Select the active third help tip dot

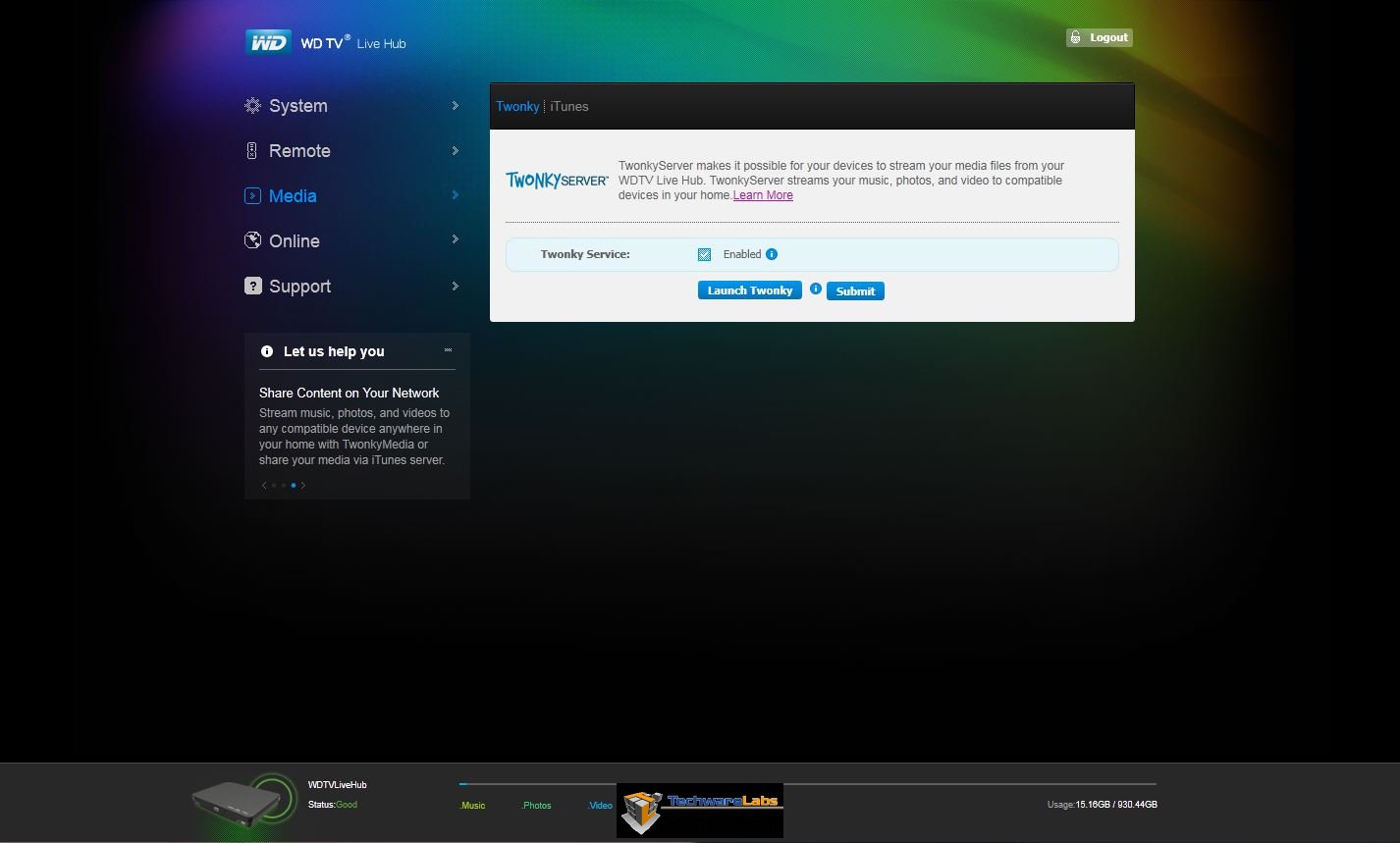(x=294, y=485)
